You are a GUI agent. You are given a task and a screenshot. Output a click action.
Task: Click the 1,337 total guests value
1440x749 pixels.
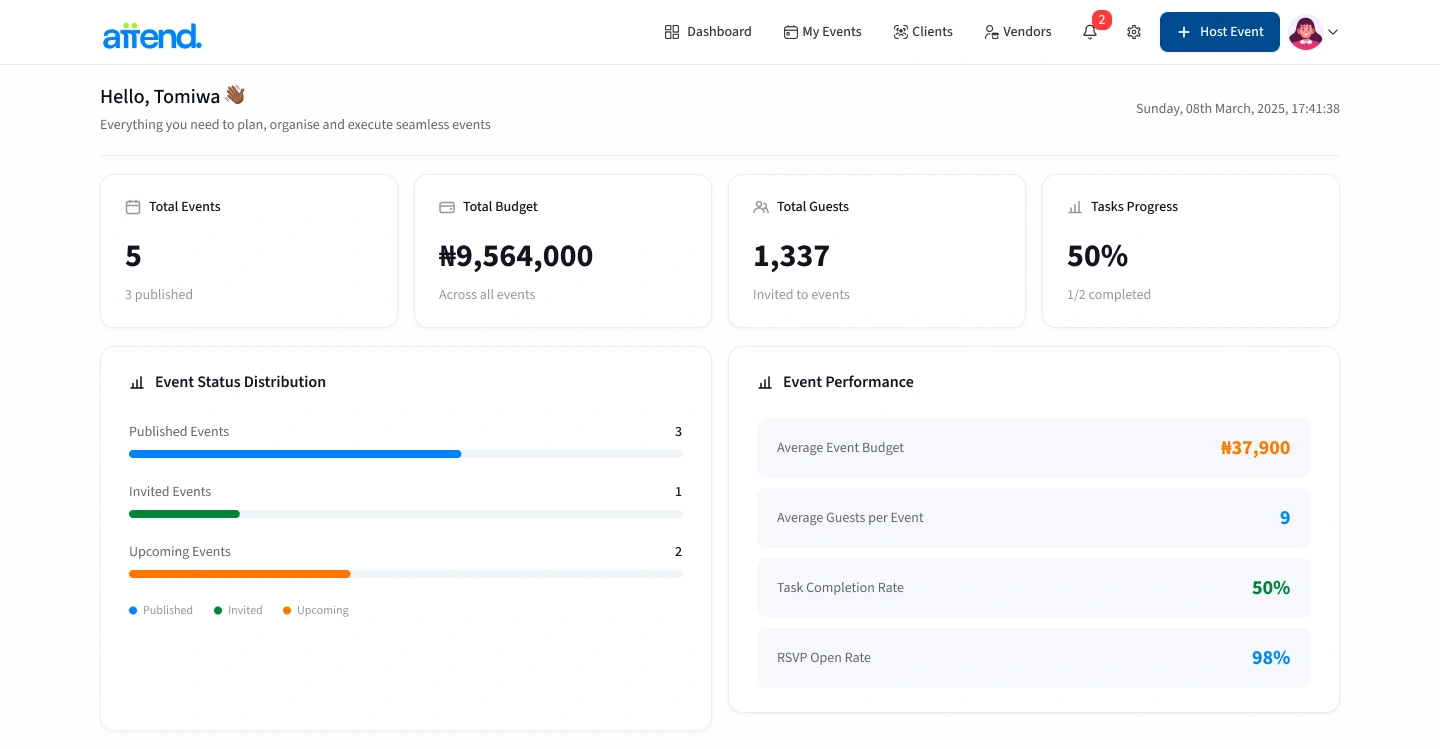point(791,256)
